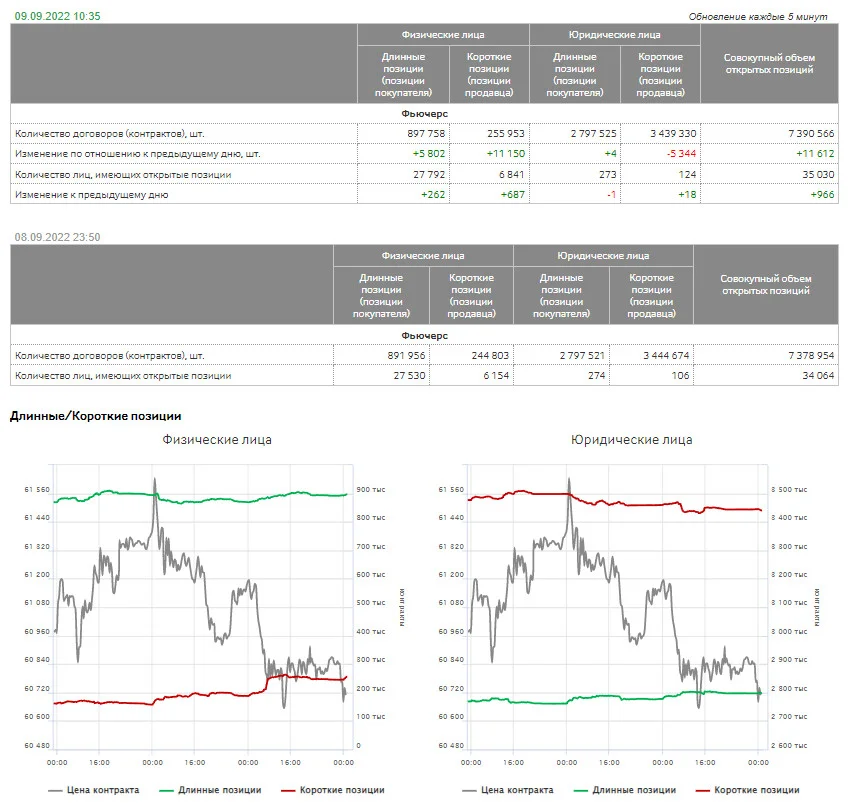
Task: Click the change value +966
Action: coord(822,194)
